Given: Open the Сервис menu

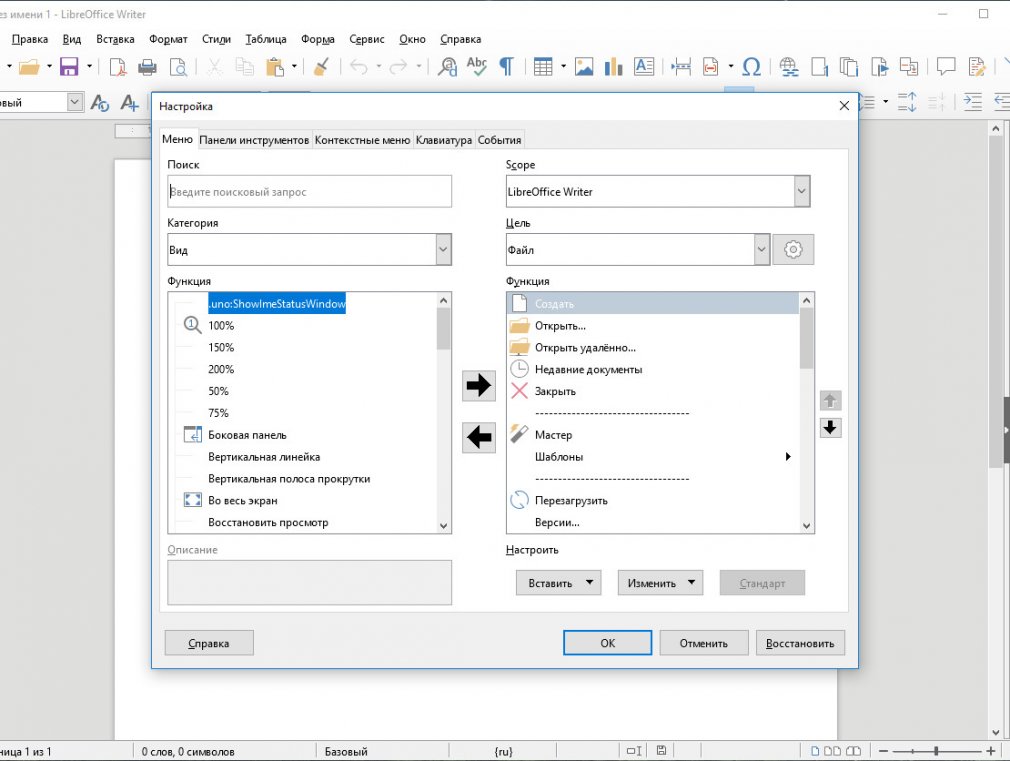Looking at the screenshot, I should [x=367, y=39].
